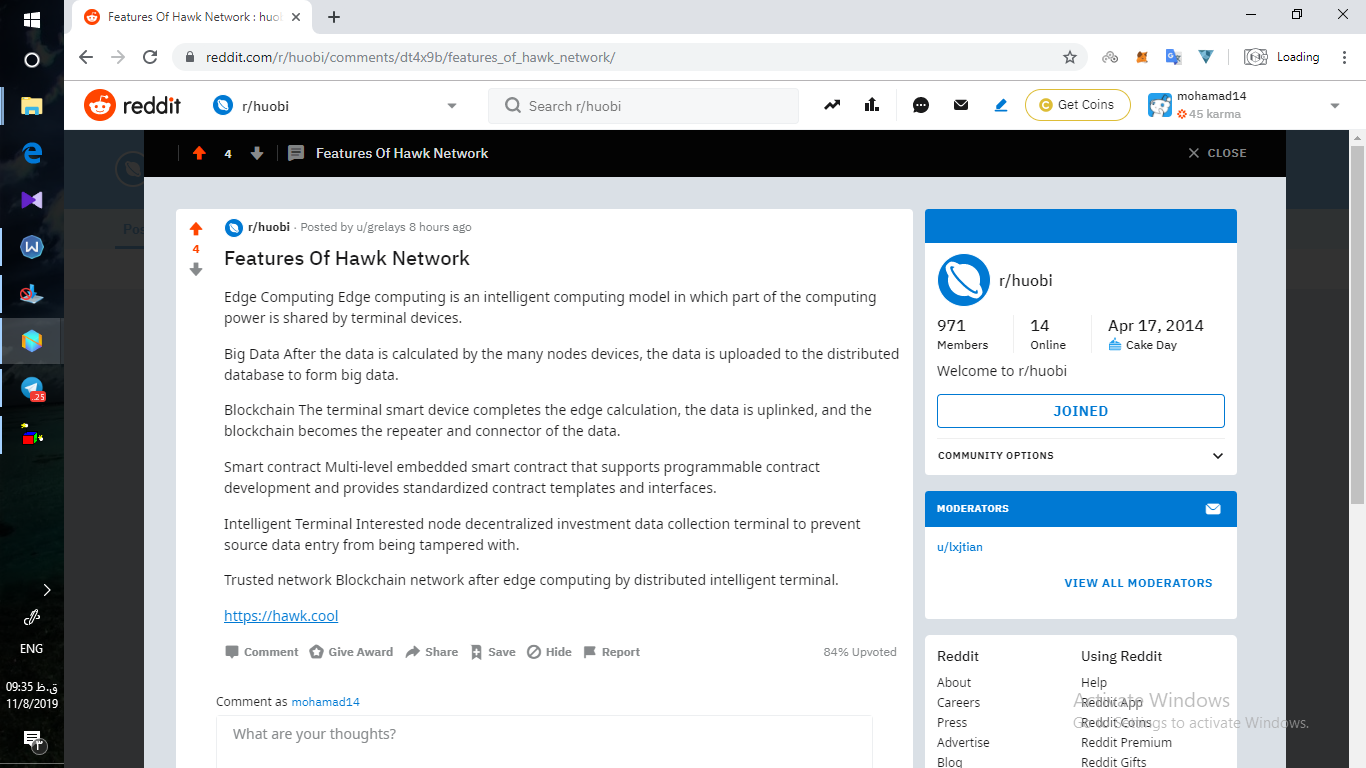Click the Help footer link

[x=1094, y=683]
